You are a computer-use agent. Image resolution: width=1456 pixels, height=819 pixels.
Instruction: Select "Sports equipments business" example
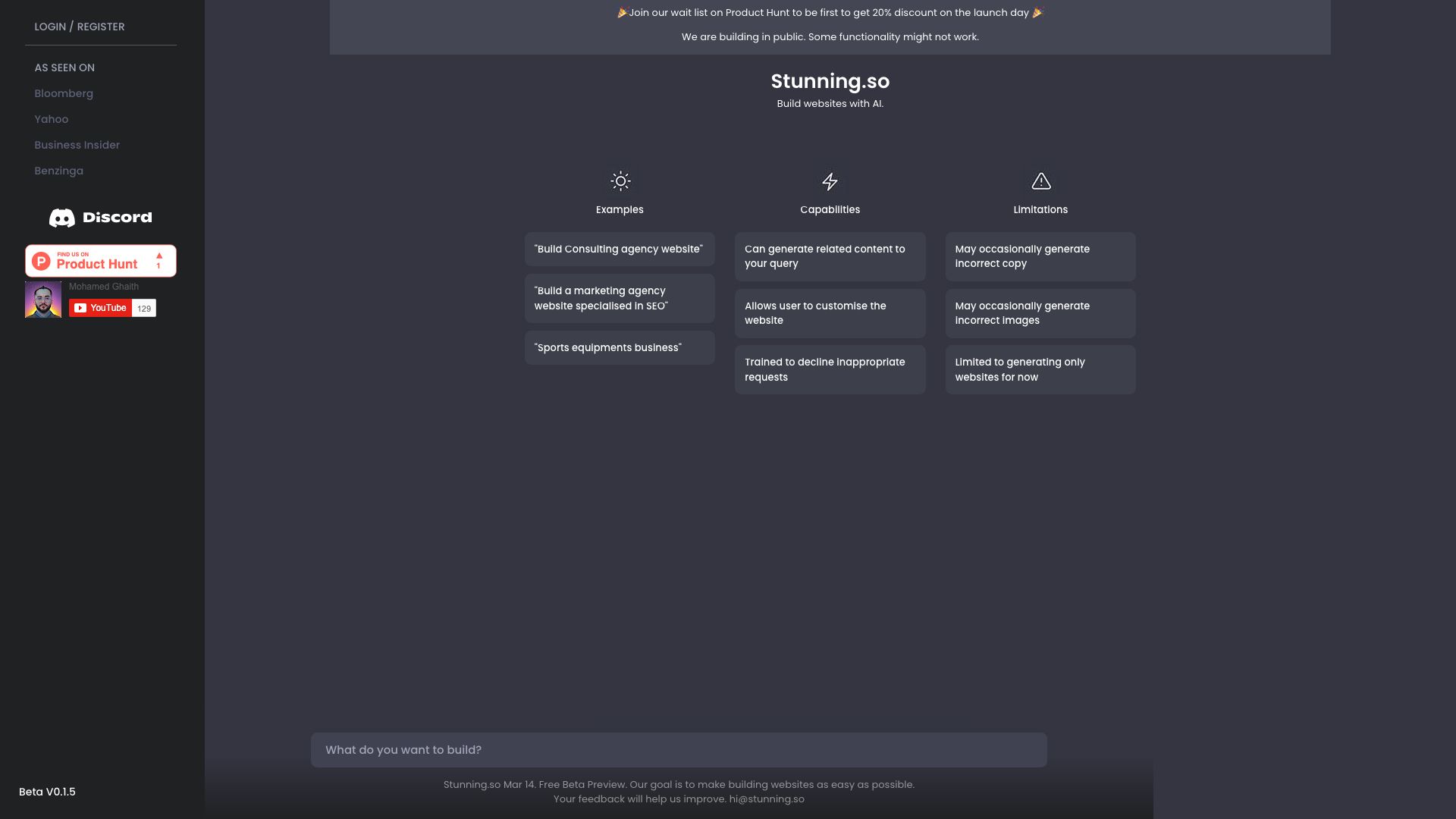[619, 347]
